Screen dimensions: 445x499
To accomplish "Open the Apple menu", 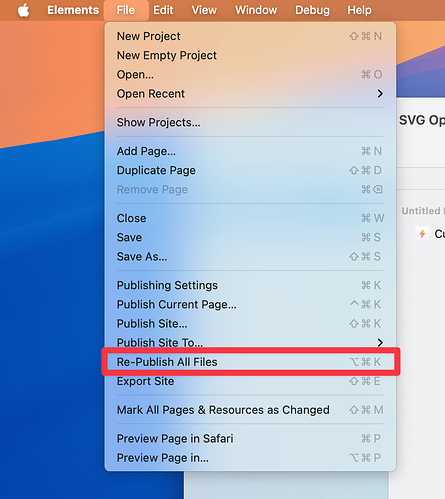I will click(24, 10).
